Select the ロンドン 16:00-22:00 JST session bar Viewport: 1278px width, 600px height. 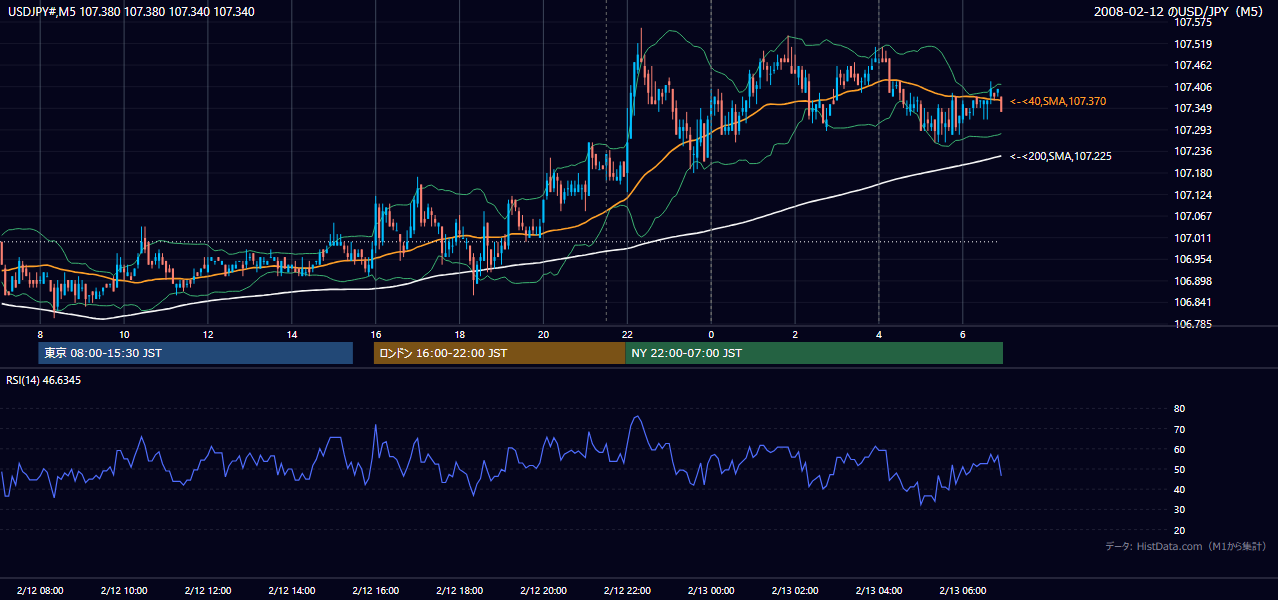499,353
